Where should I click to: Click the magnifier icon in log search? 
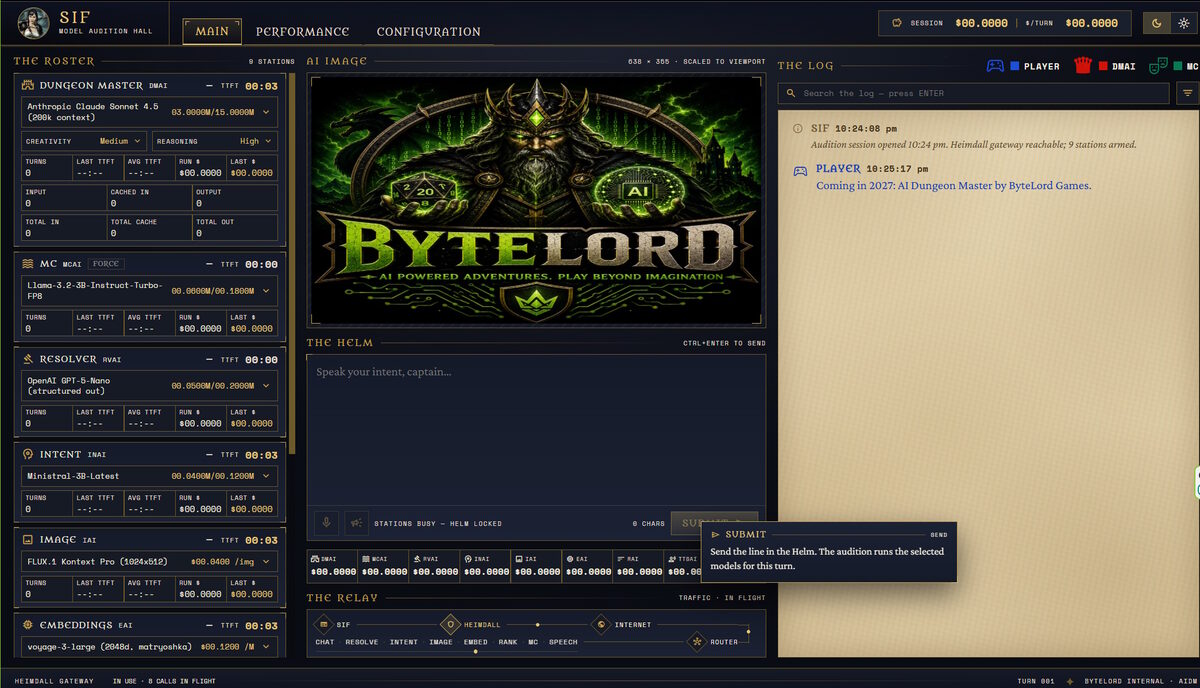pyautogui.click(x=790, y=93)
